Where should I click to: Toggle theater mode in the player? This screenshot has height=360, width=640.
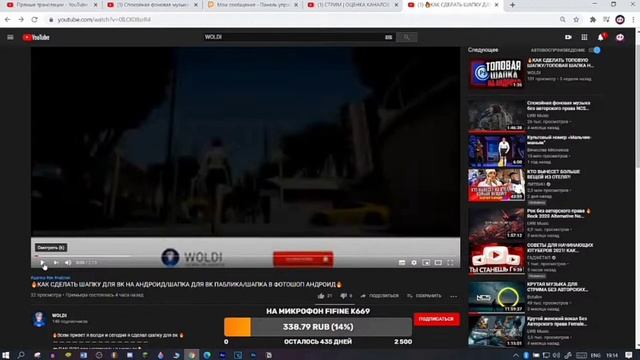pyautogui.click(x=438, y=262)
